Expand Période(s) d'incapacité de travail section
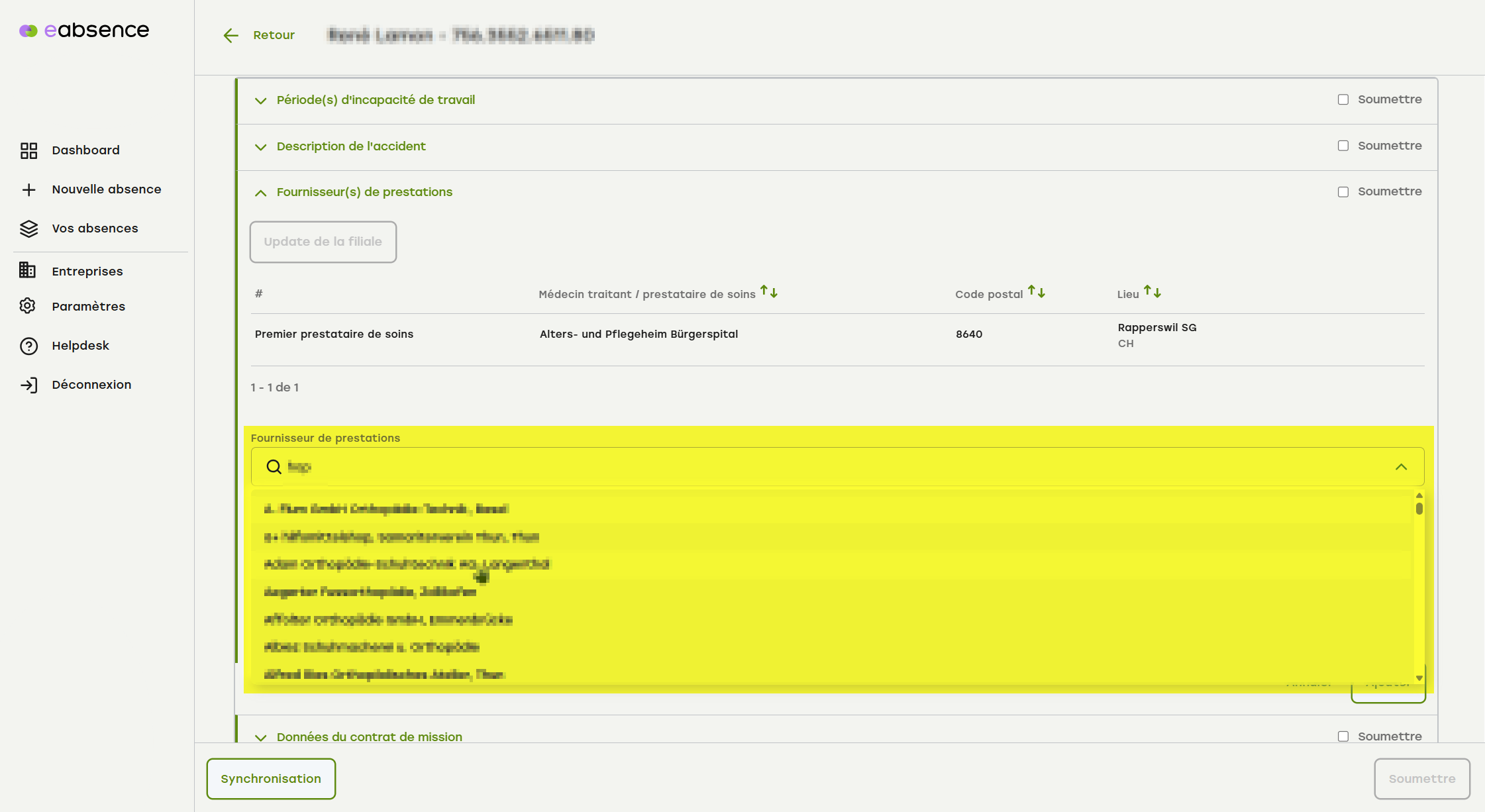Viewport: 1485px width, 812px height. 261,101
